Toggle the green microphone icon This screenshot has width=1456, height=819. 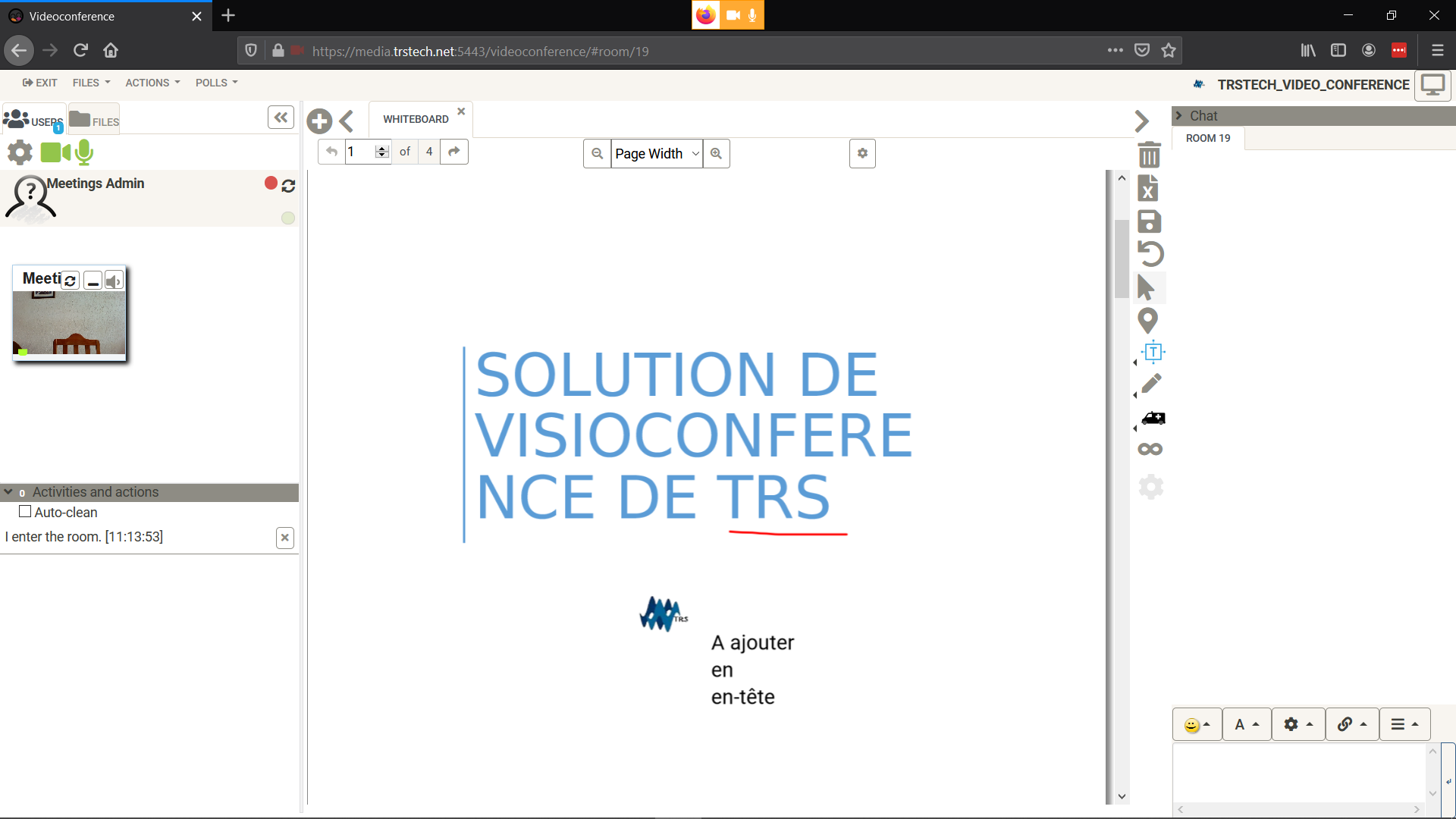point(84,152)
